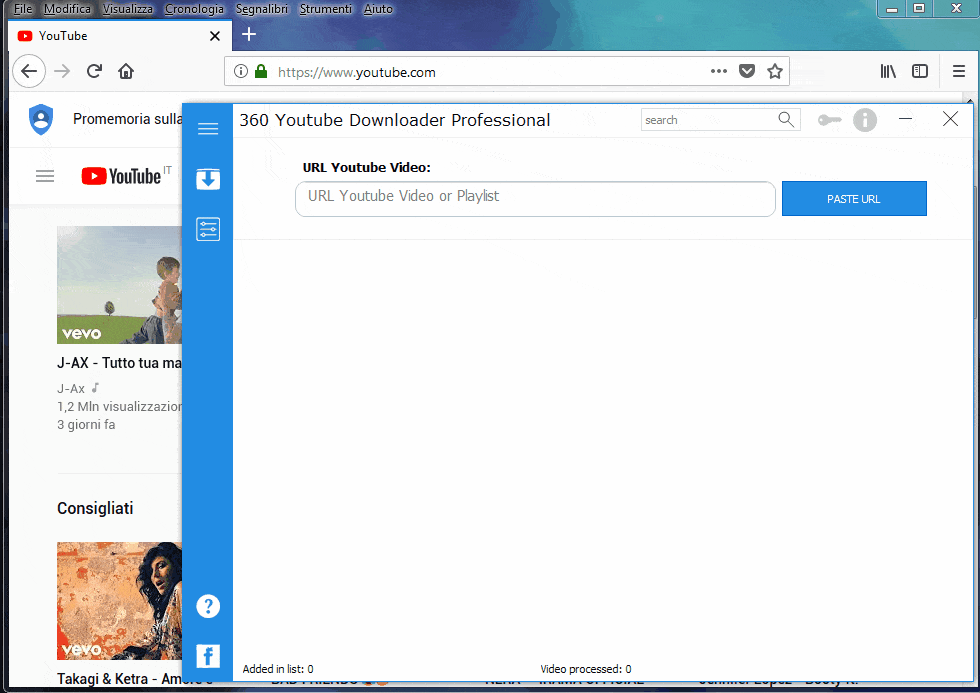Click the Video processed: 0 status
Viewport: 980px width, 693px height.
586,669
